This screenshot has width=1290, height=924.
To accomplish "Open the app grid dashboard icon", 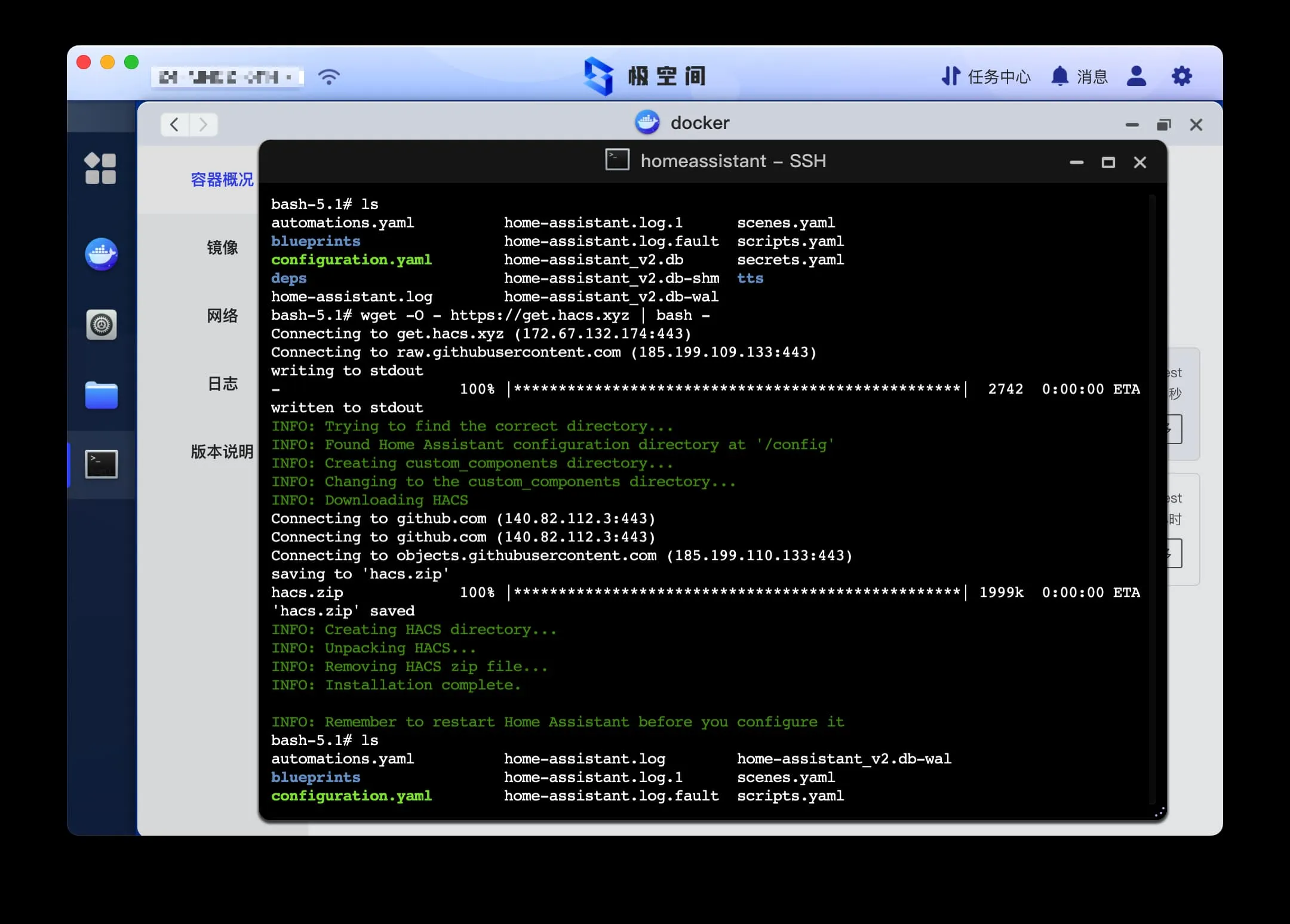I will tap(100, 168).
